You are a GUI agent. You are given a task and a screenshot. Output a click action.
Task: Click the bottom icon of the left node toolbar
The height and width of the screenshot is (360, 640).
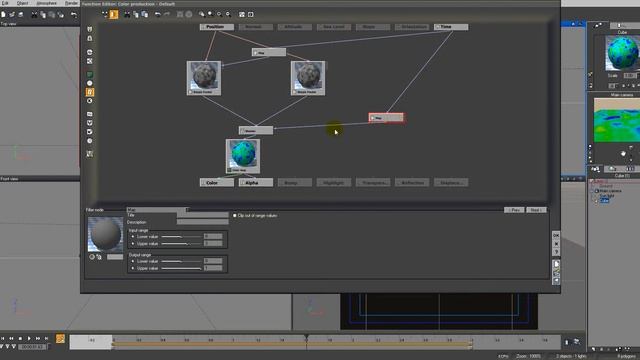[x=90, y=154]
